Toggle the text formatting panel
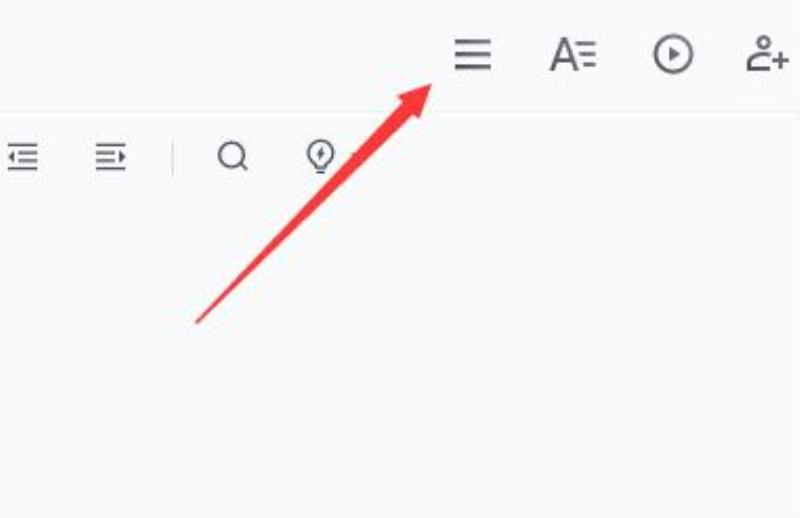The height and width of the screenshot is (518, 800). [x=573, y=54]
